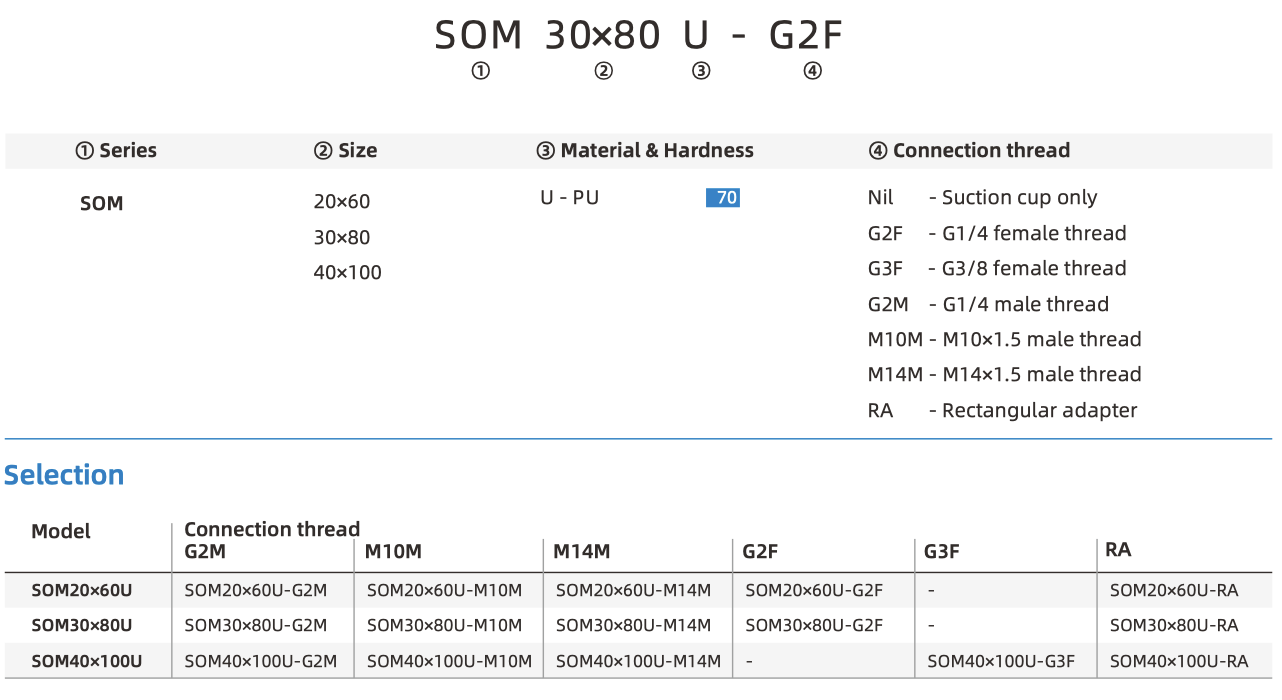The width and height of the screenshot is (1282, 700).
Task: Click the '② Size' column header
Action: tap(345, 151)
